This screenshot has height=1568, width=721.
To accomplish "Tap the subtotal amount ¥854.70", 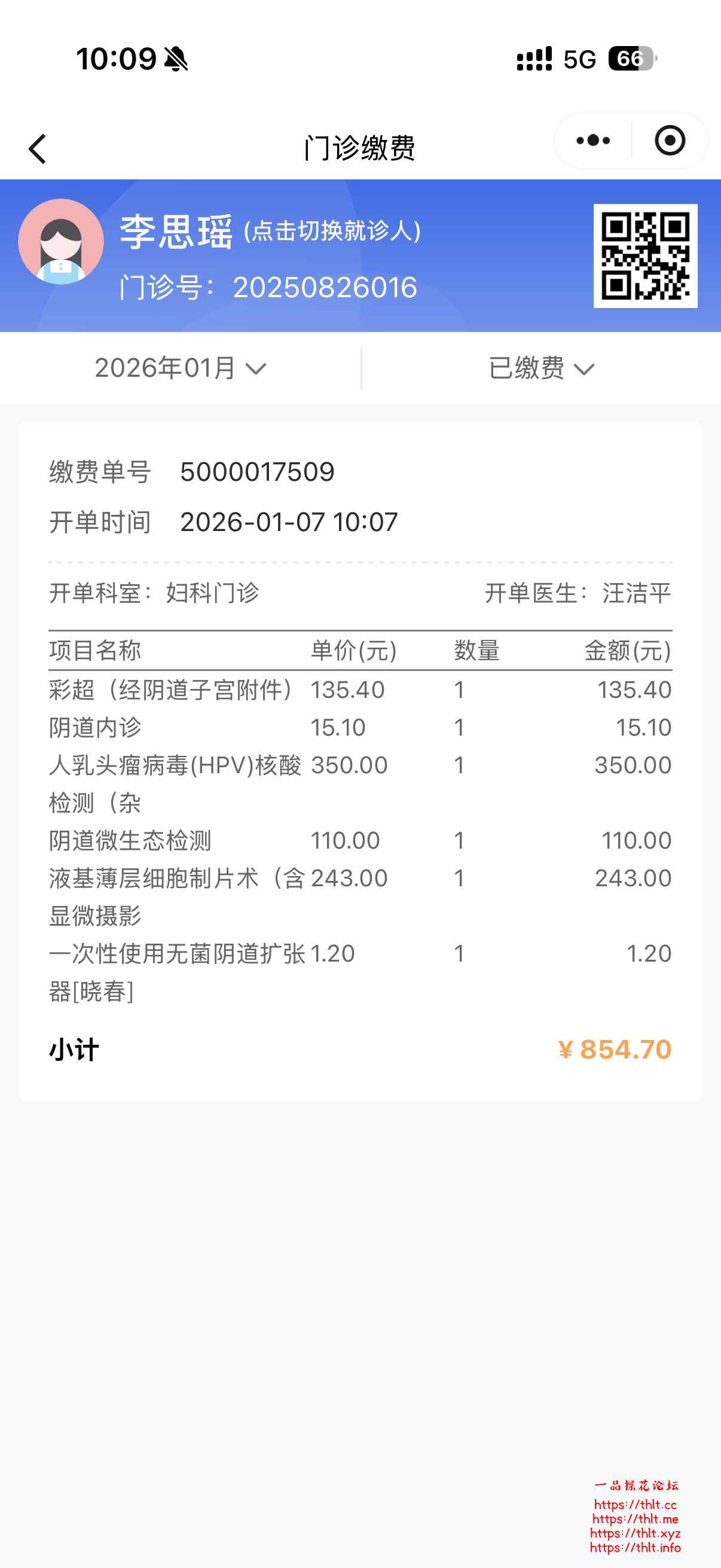I will tap(615, 1050).
